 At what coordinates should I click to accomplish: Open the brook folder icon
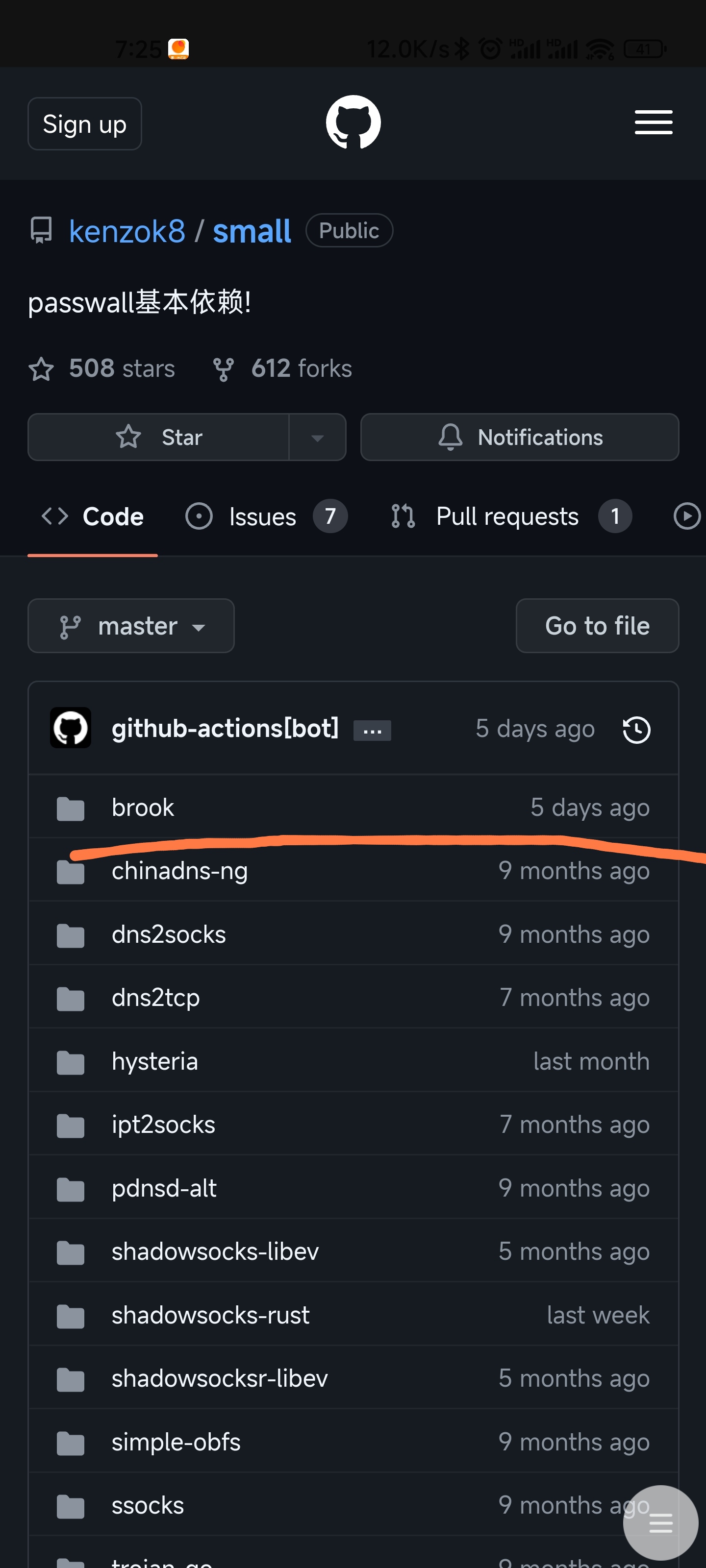pos(71,808)
